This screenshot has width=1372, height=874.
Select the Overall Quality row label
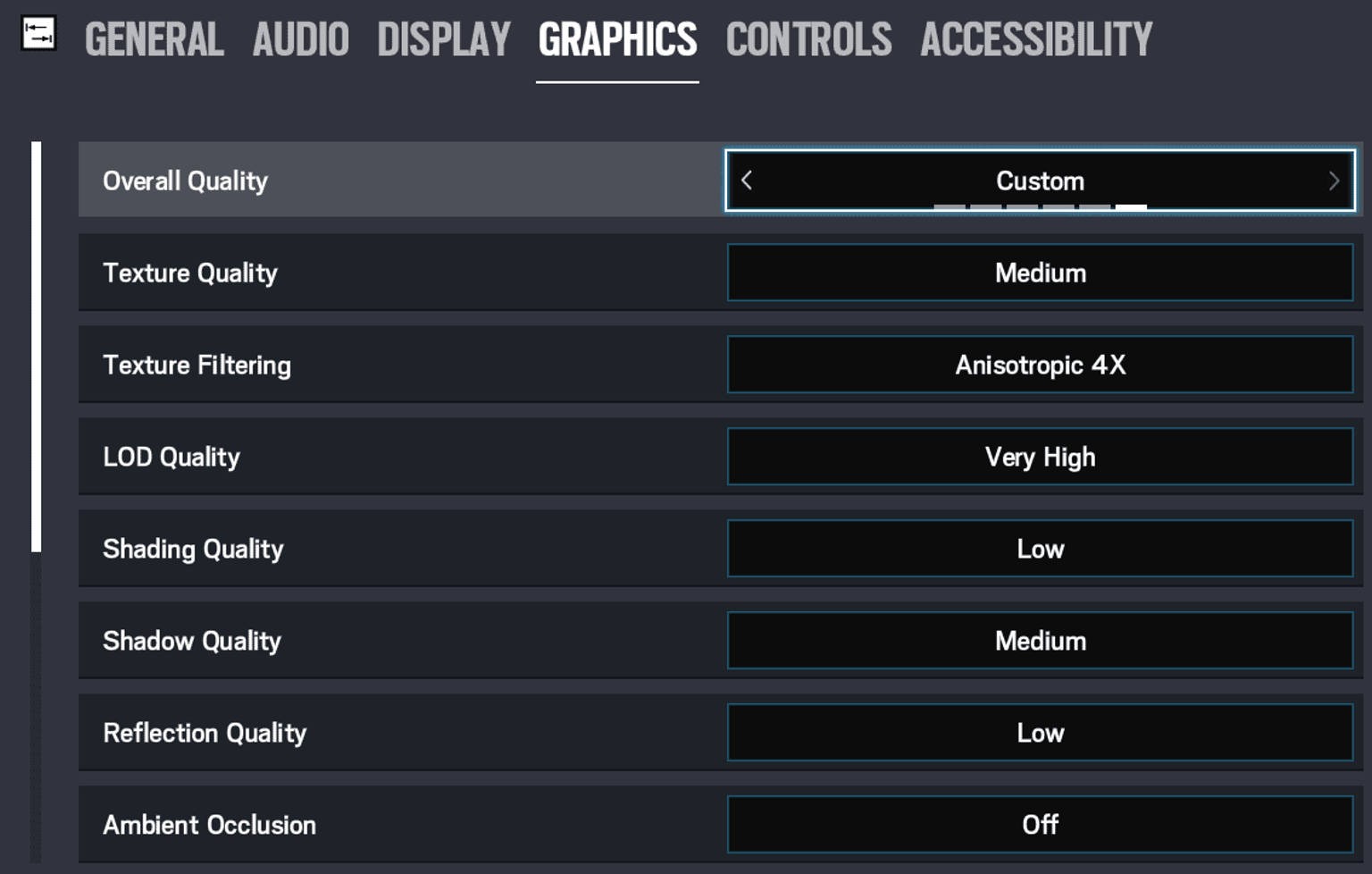coord(185,181)
